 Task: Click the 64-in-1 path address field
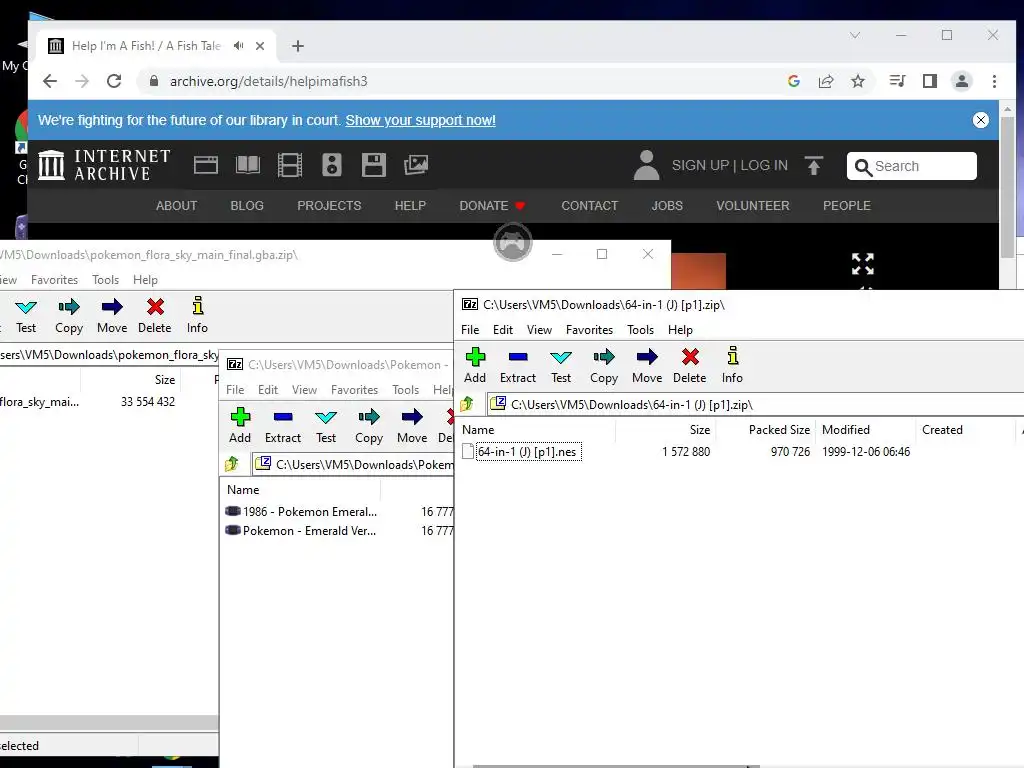[x=758, y=404]
